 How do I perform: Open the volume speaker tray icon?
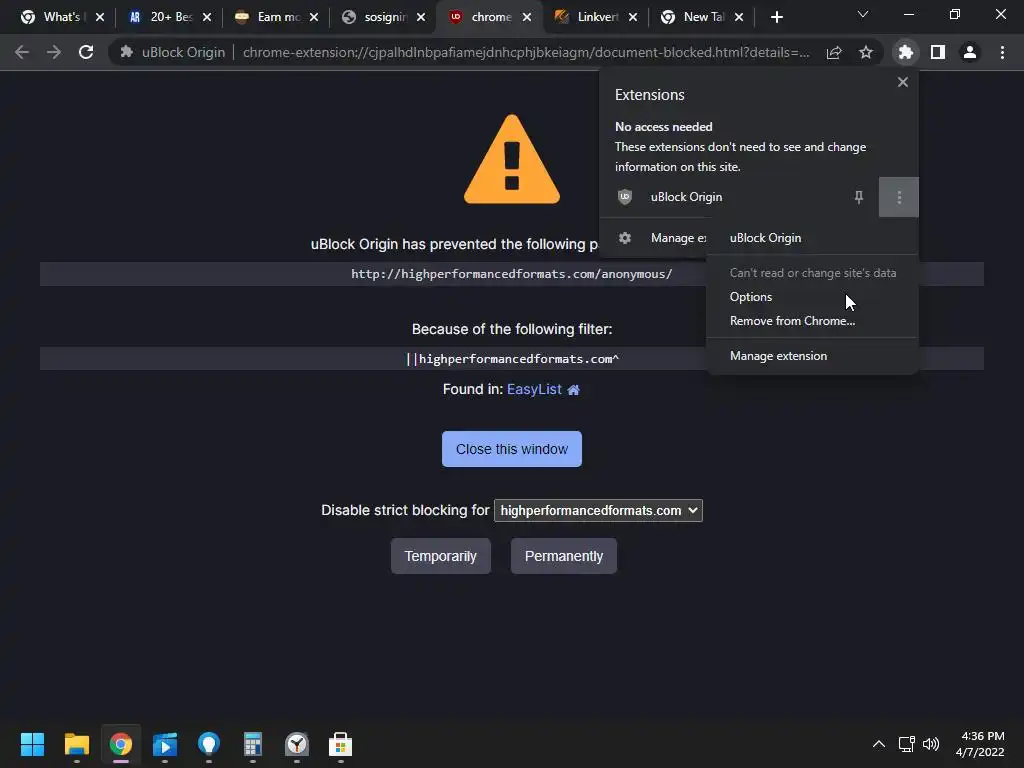[931, 744]
